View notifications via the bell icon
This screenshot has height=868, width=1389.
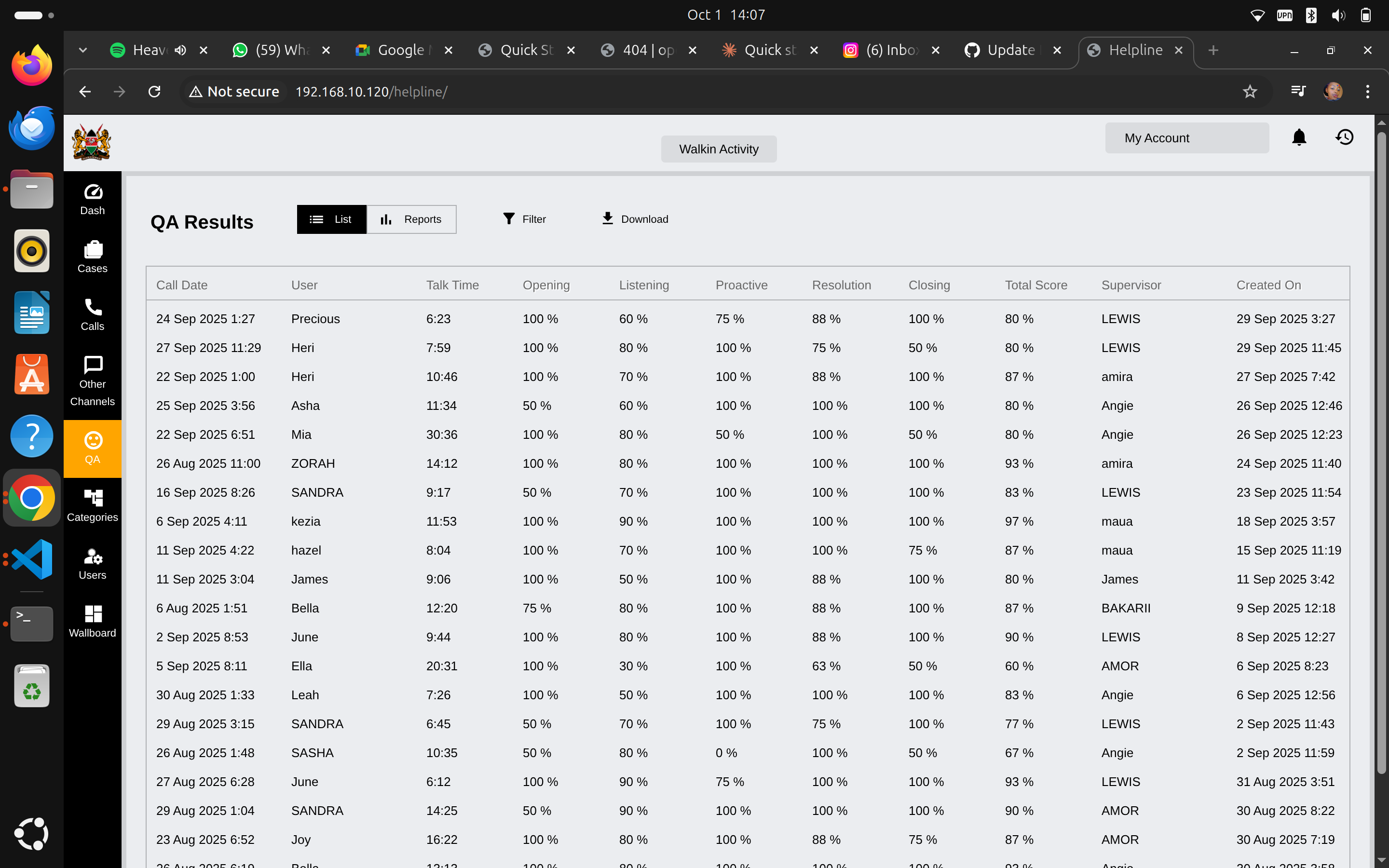(1299, 137)
